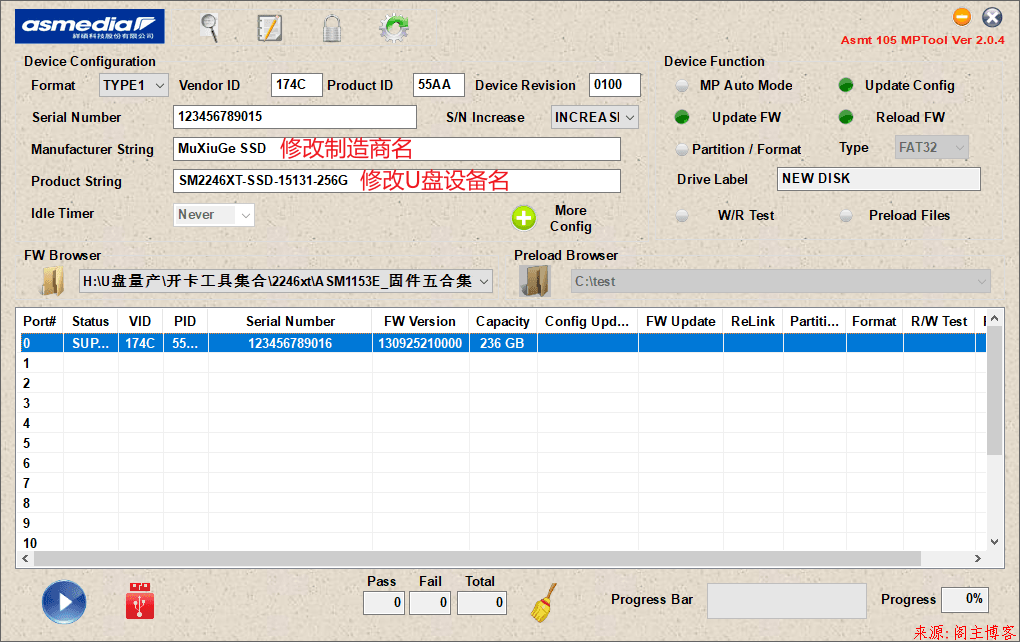Click the Progress Bar indicator

(x=786, y=600)
